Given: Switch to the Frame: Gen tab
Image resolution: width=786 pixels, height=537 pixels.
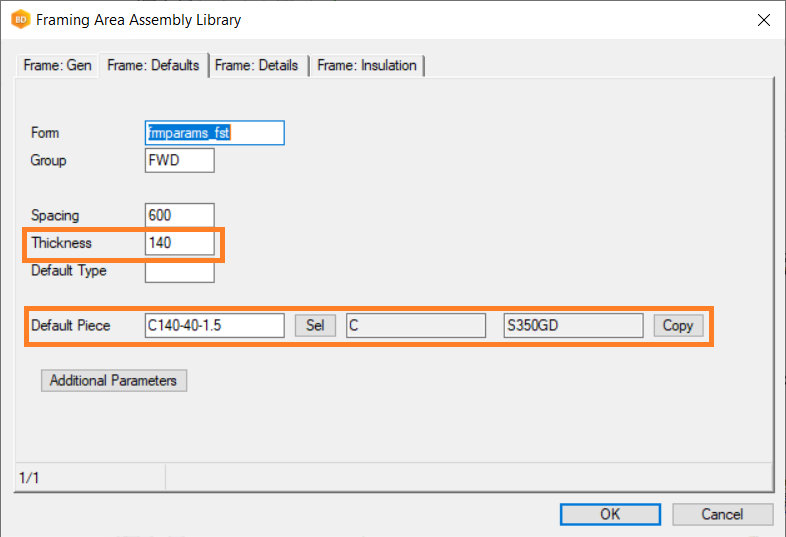Looking at the screenshot, I should pos(58,66).
